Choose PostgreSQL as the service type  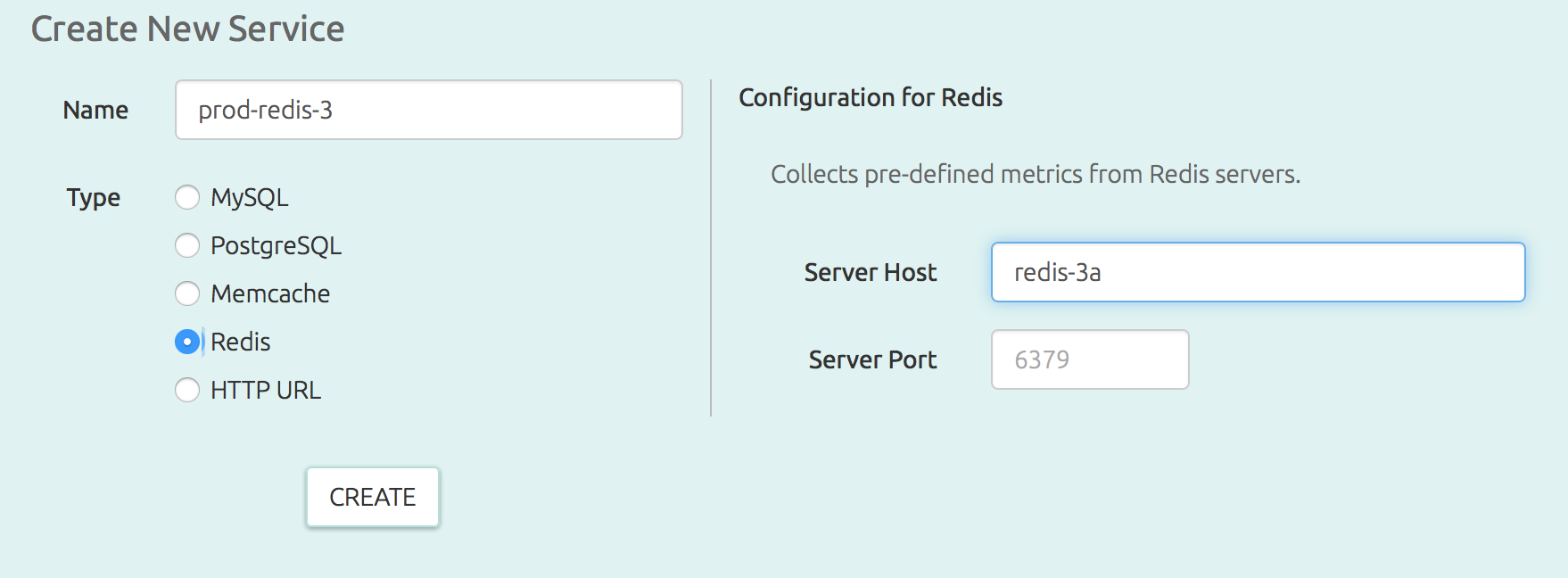click(187, 245)
